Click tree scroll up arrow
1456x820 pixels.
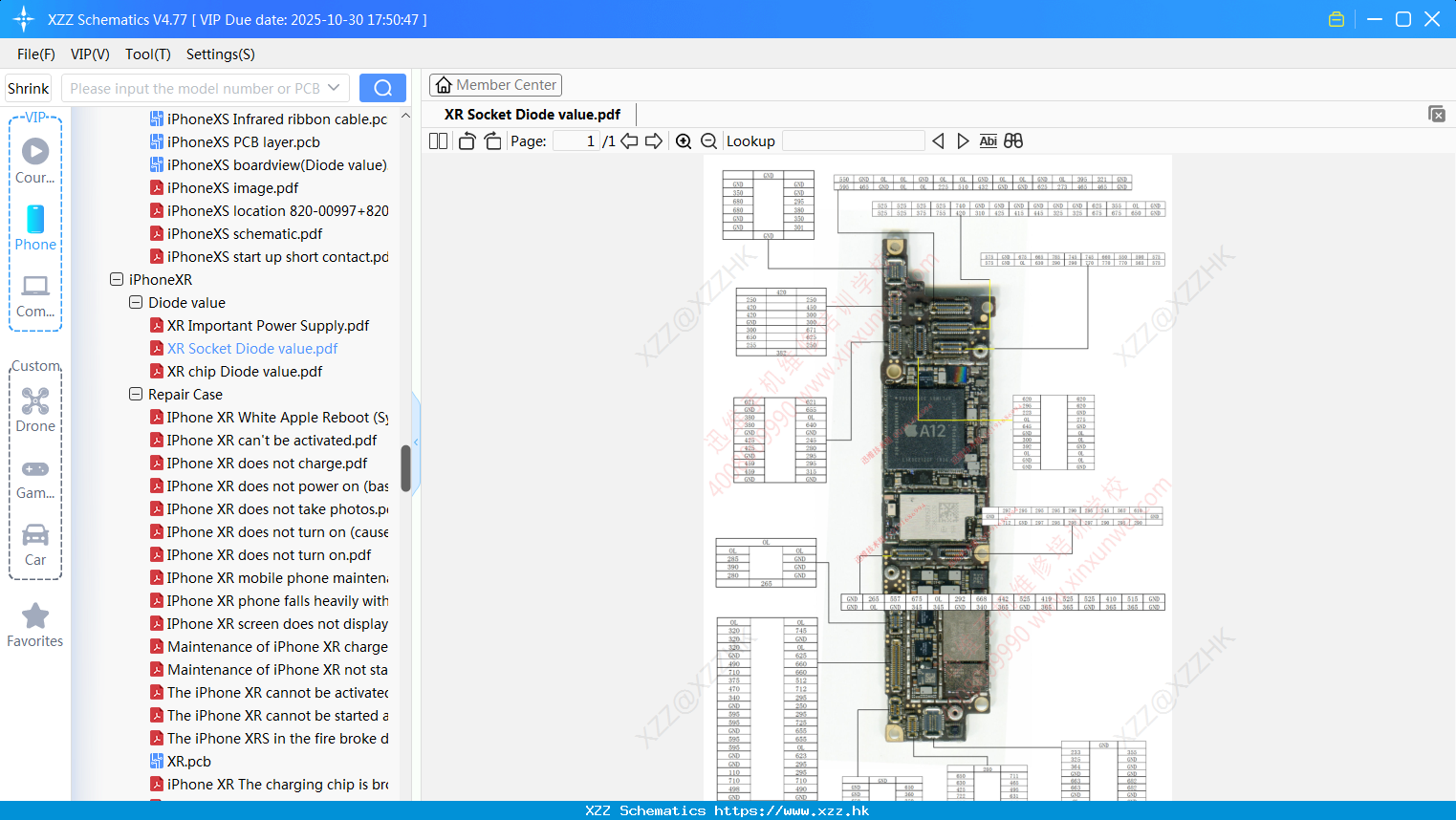pos(405,116)
